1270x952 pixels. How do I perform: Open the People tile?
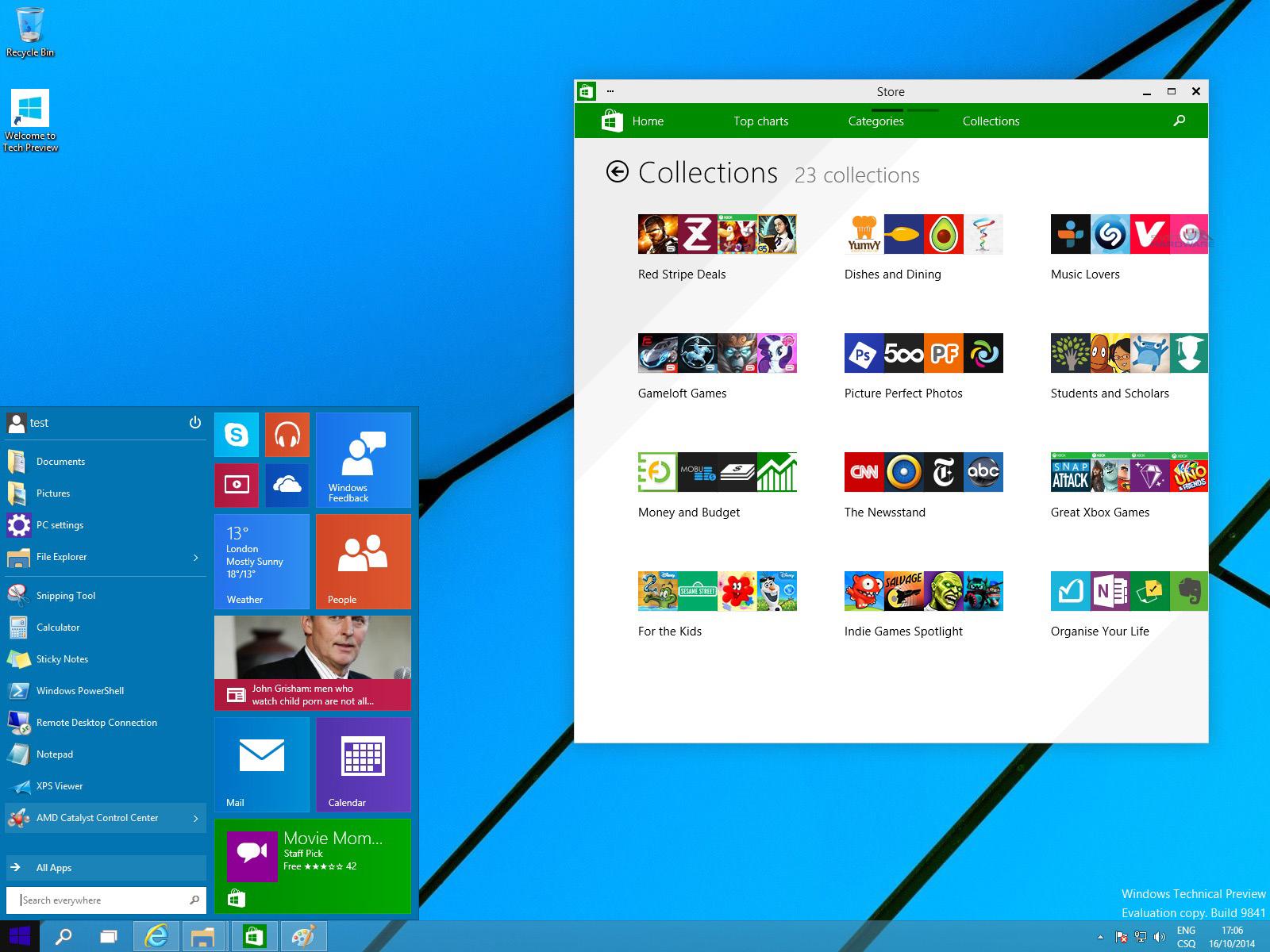(x=363, y=561)
